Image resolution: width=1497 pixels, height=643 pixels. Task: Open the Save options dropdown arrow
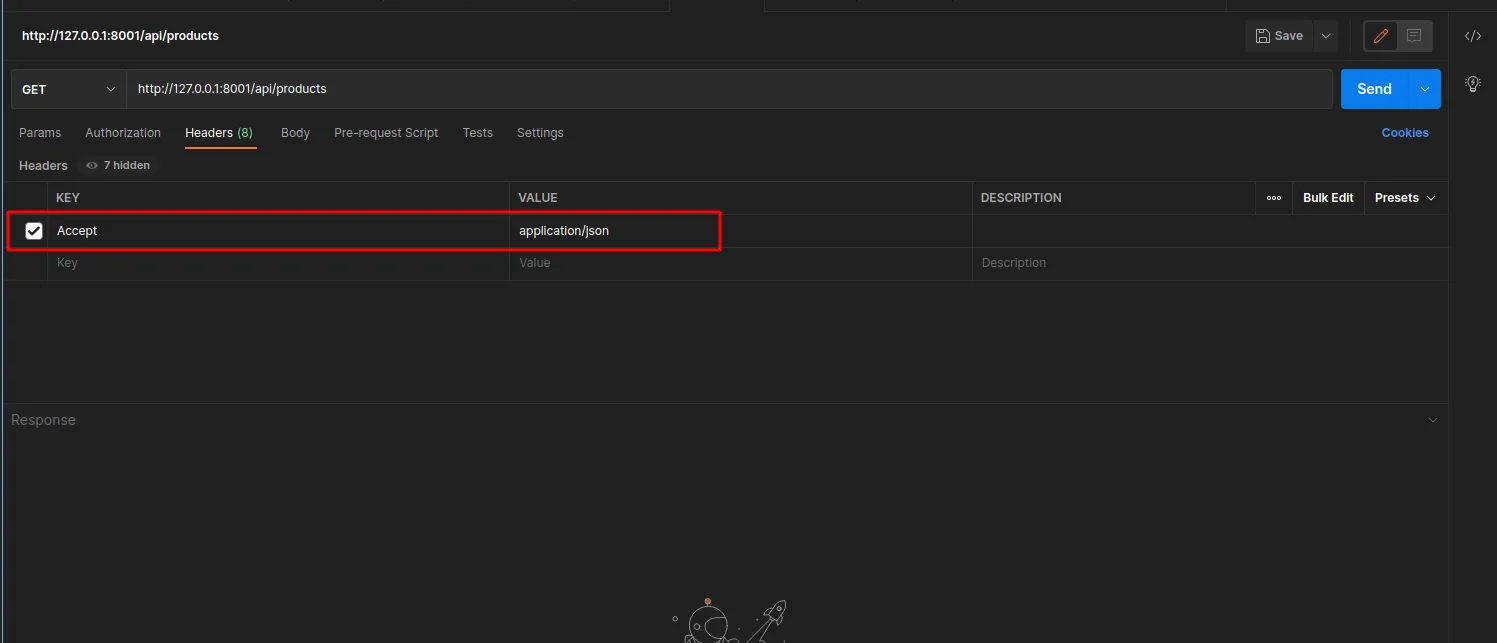click(x=1326, y=36)
